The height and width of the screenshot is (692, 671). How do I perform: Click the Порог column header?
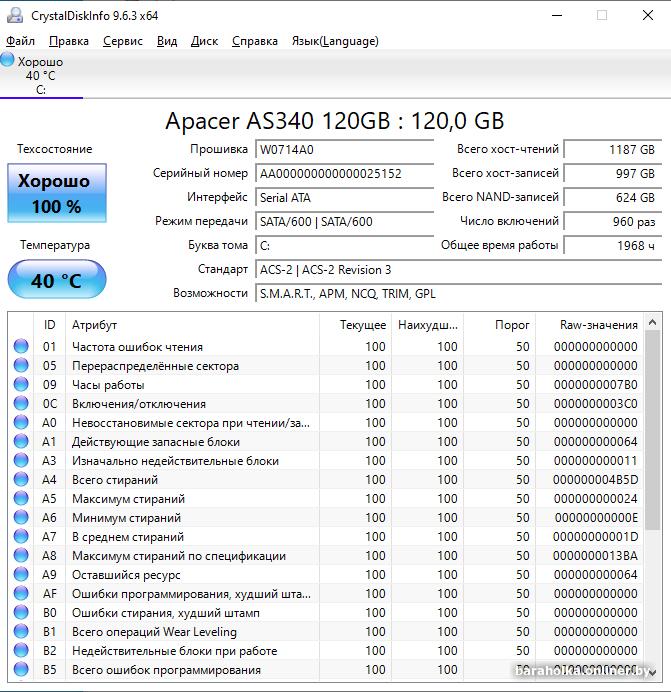[499, 325]
